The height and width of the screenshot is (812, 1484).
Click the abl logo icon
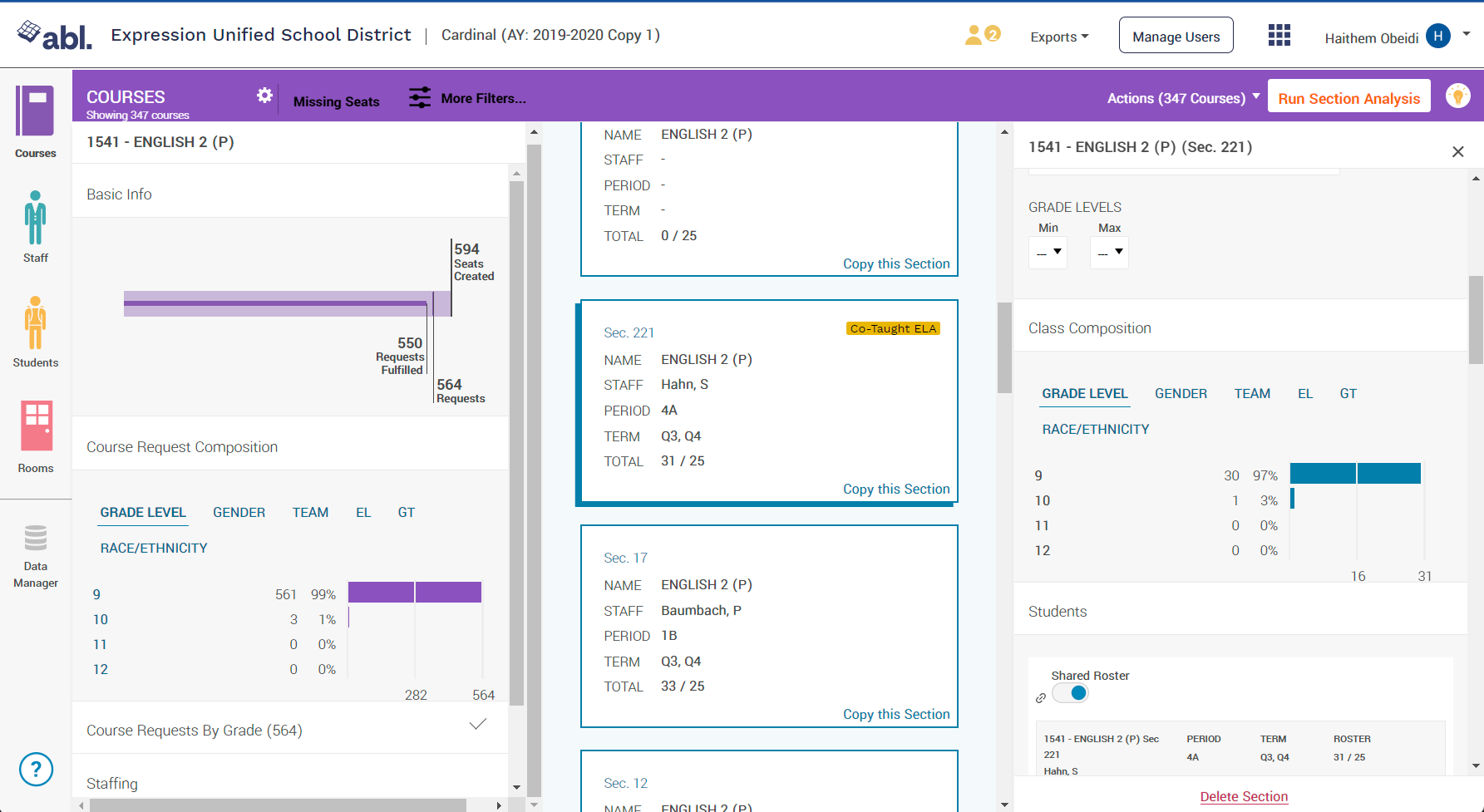(54, 35)
